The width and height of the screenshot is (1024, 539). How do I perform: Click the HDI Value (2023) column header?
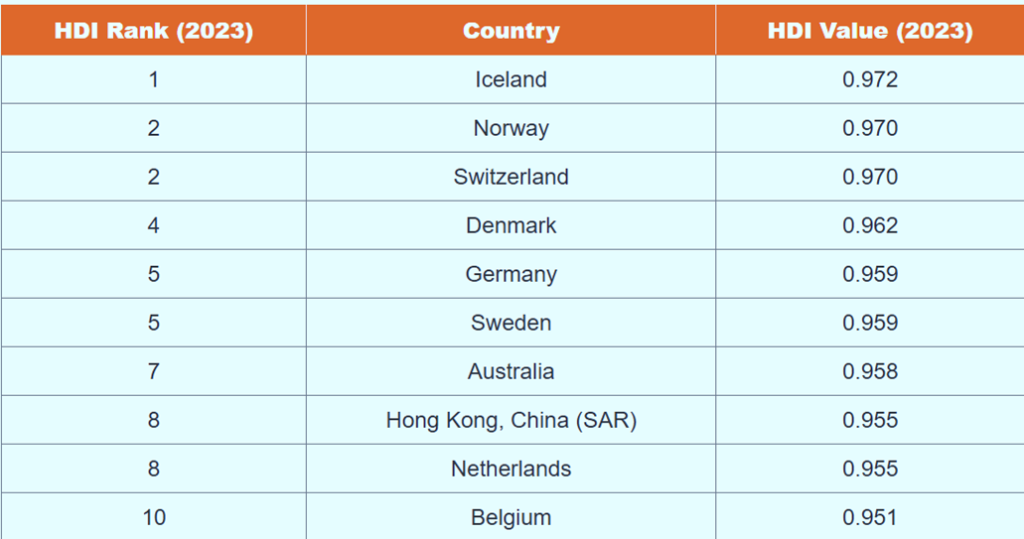click(x=870, y=30)
